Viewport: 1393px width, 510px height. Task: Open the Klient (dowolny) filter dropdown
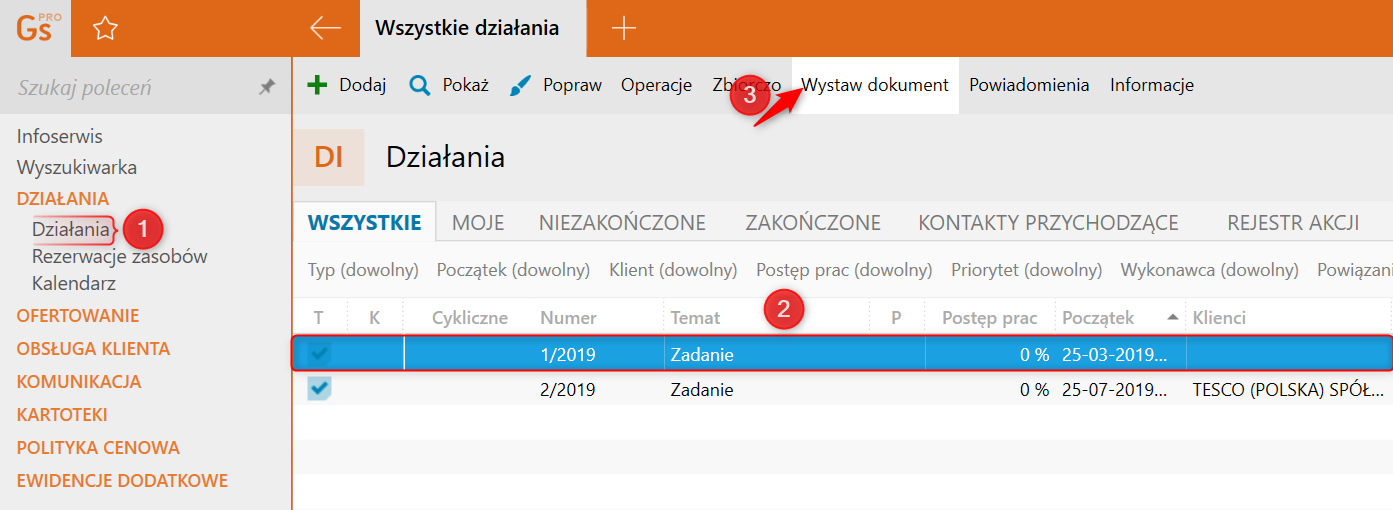673,270
